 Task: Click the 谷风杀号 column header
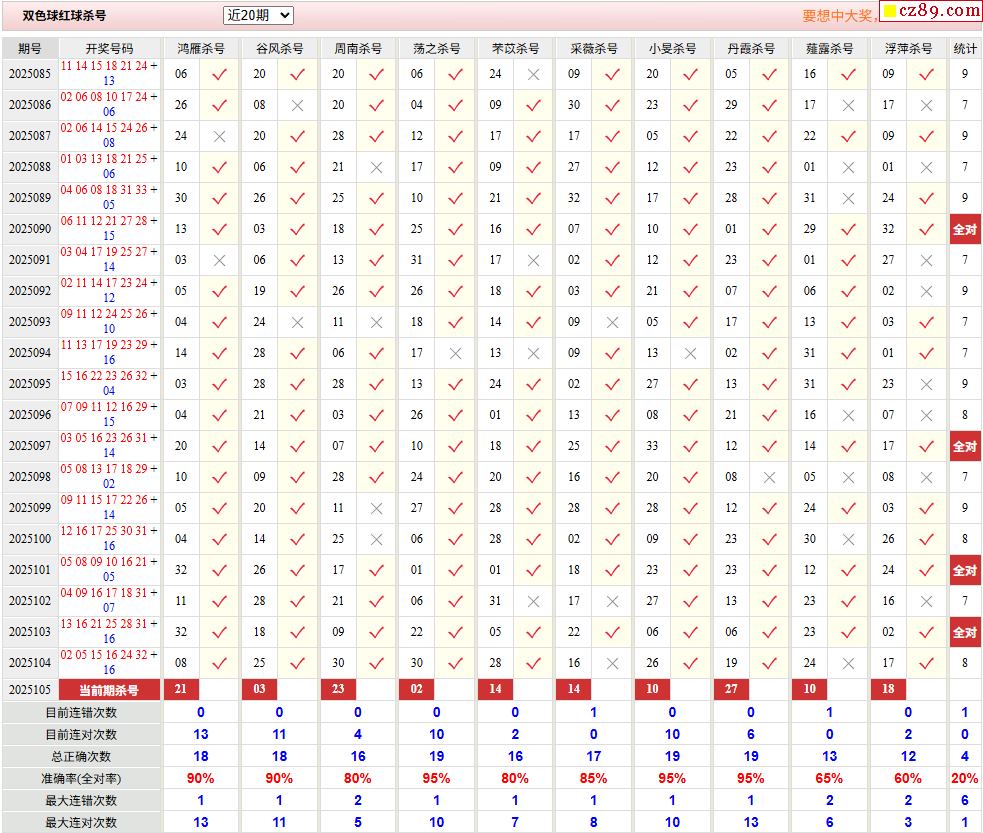[x=279, y=48]
